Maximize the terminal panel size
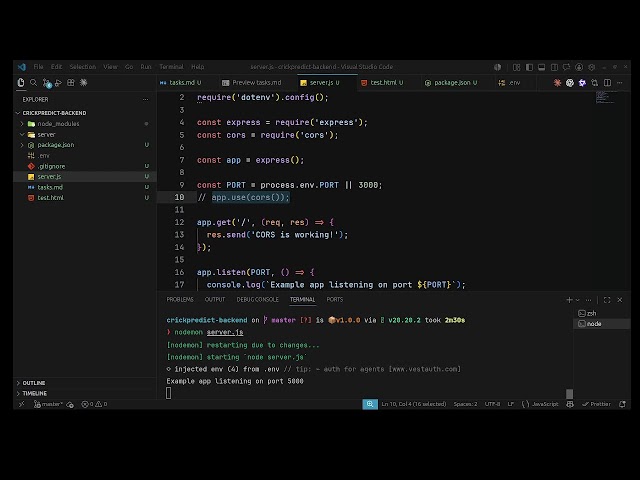 tap(607, 300)
